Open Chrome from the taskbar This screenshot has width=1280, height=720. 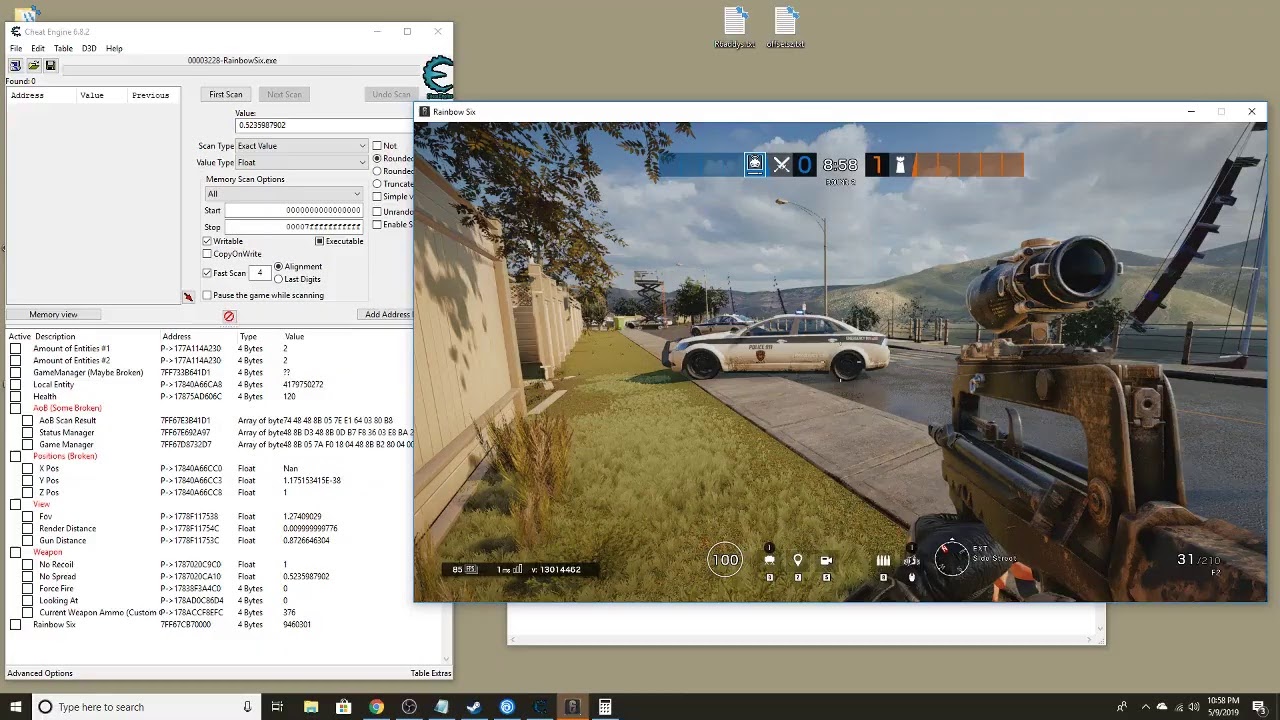[x=376, y=707]
